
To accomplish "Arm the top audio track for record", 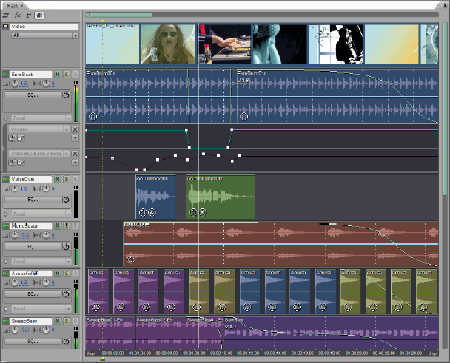I will (x=75, y=74).
